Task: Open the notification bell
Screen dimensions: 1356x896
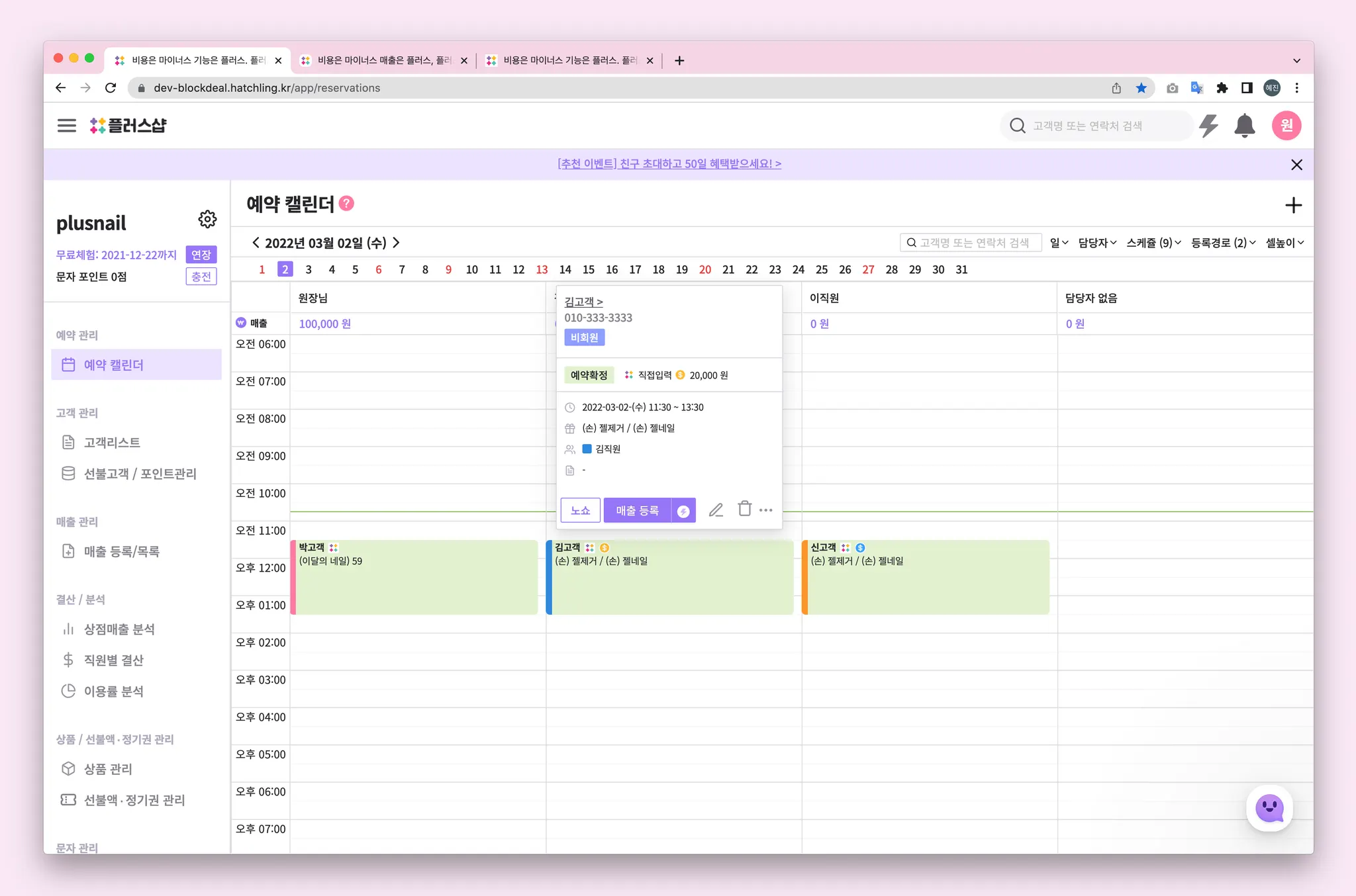Action: click(x=1244, y=126)
